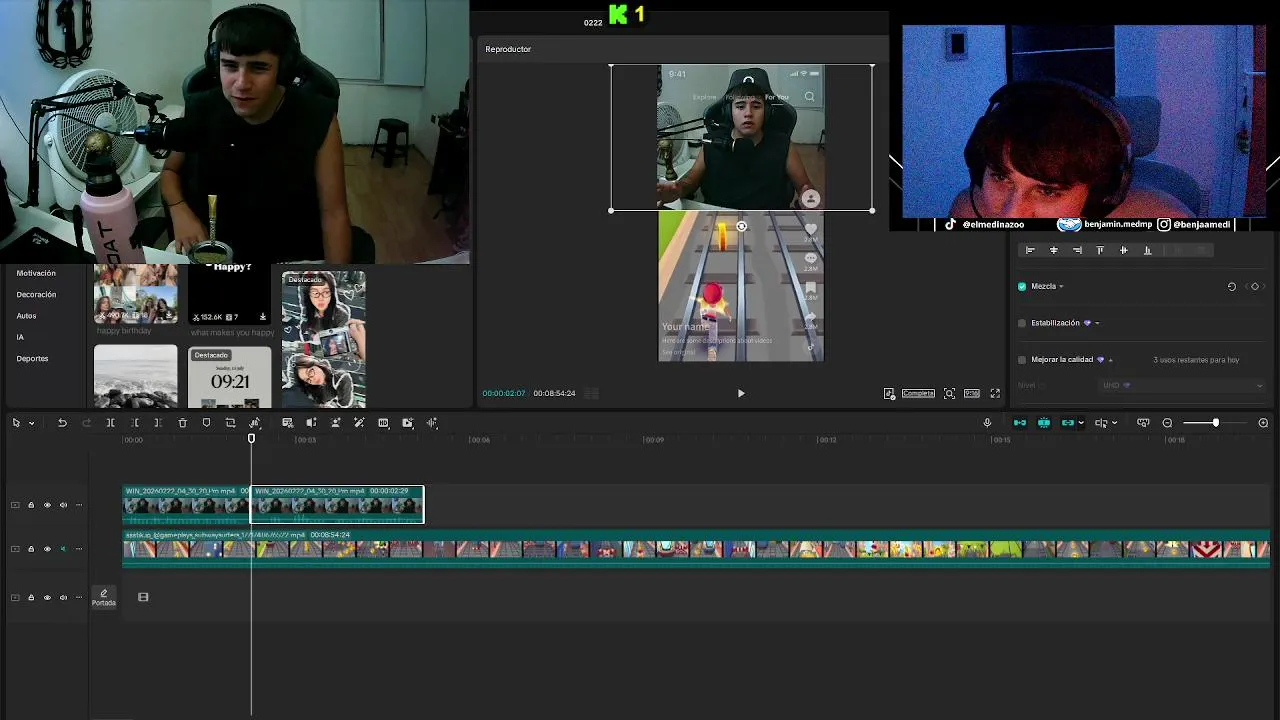This screenshot has height=720, width=1280.
Task: Collapse the Mejorar la calidad section
Action: (1110, 360)
